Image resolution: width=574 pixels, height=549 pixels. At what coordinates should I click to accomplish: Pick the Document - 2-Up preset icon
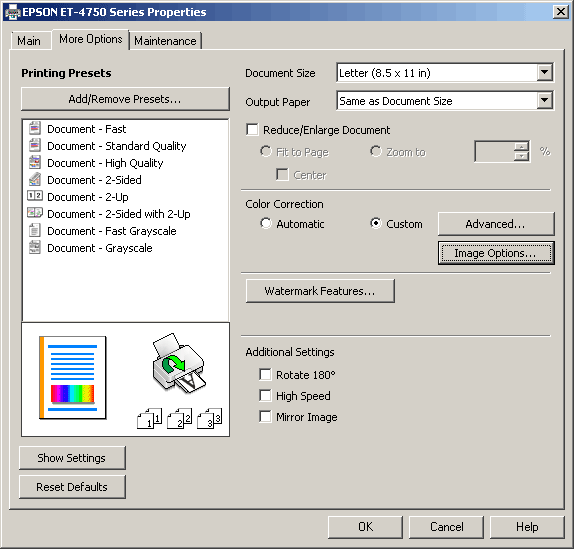point(35,196)
